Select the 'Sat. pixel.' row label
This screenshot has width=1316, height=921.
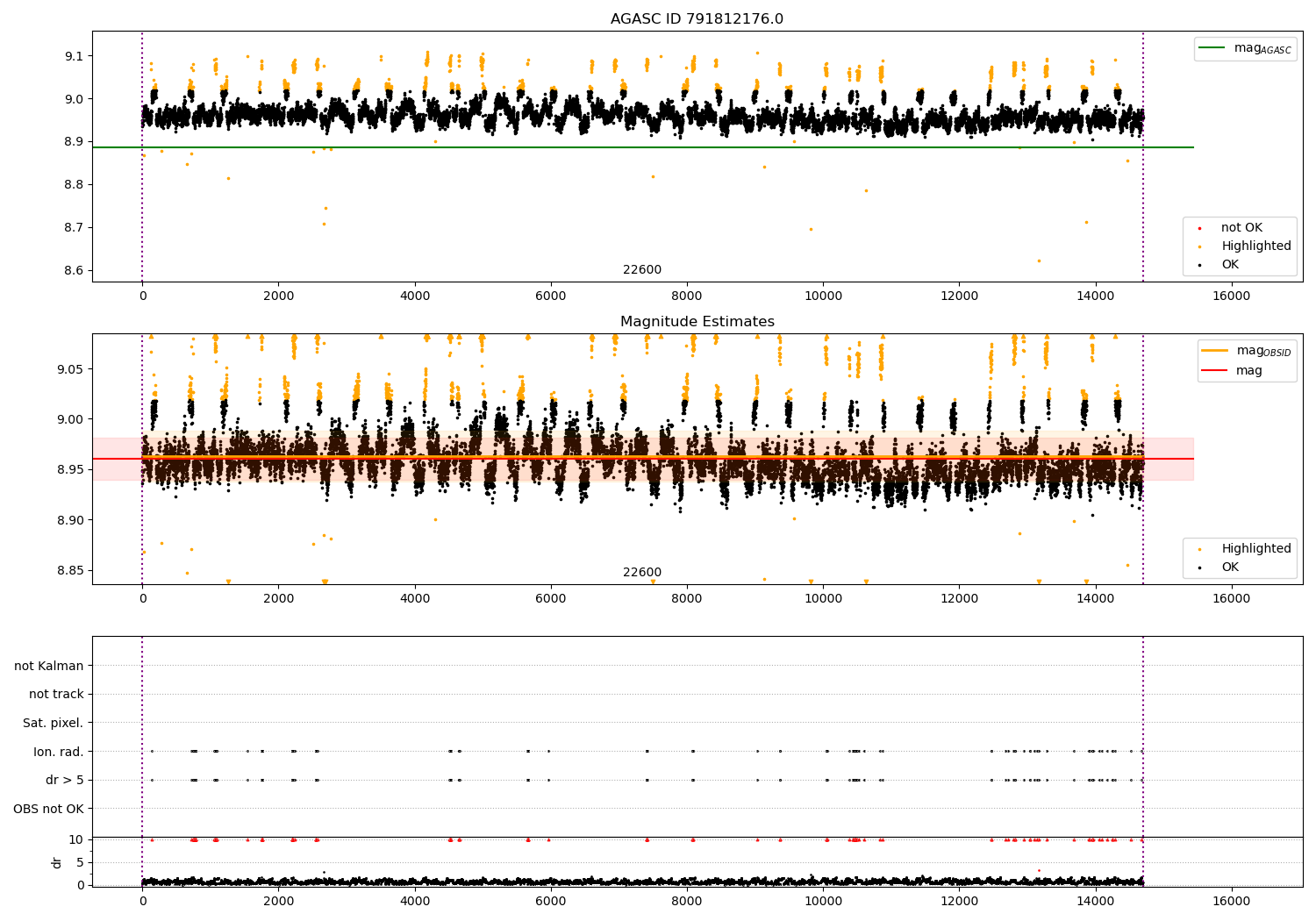tap(54, 723)
